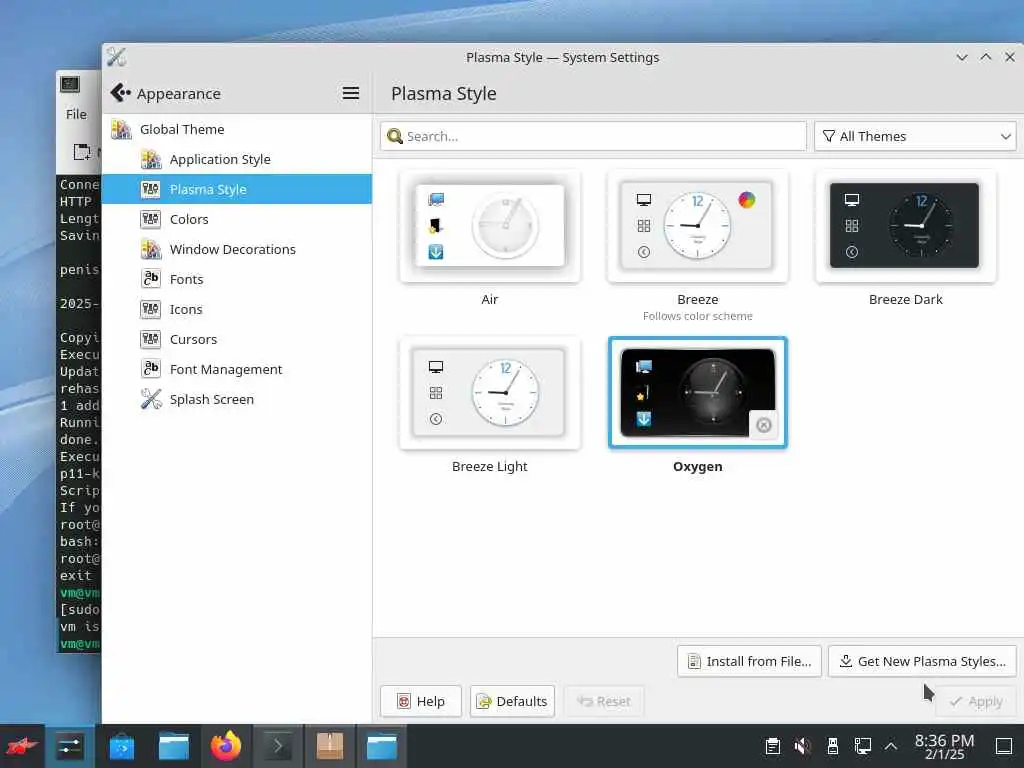Click System Settings taskbar icon
The width and height of the screenshot is (1024, 768).
pyautogui.click(x=69, y=746)
